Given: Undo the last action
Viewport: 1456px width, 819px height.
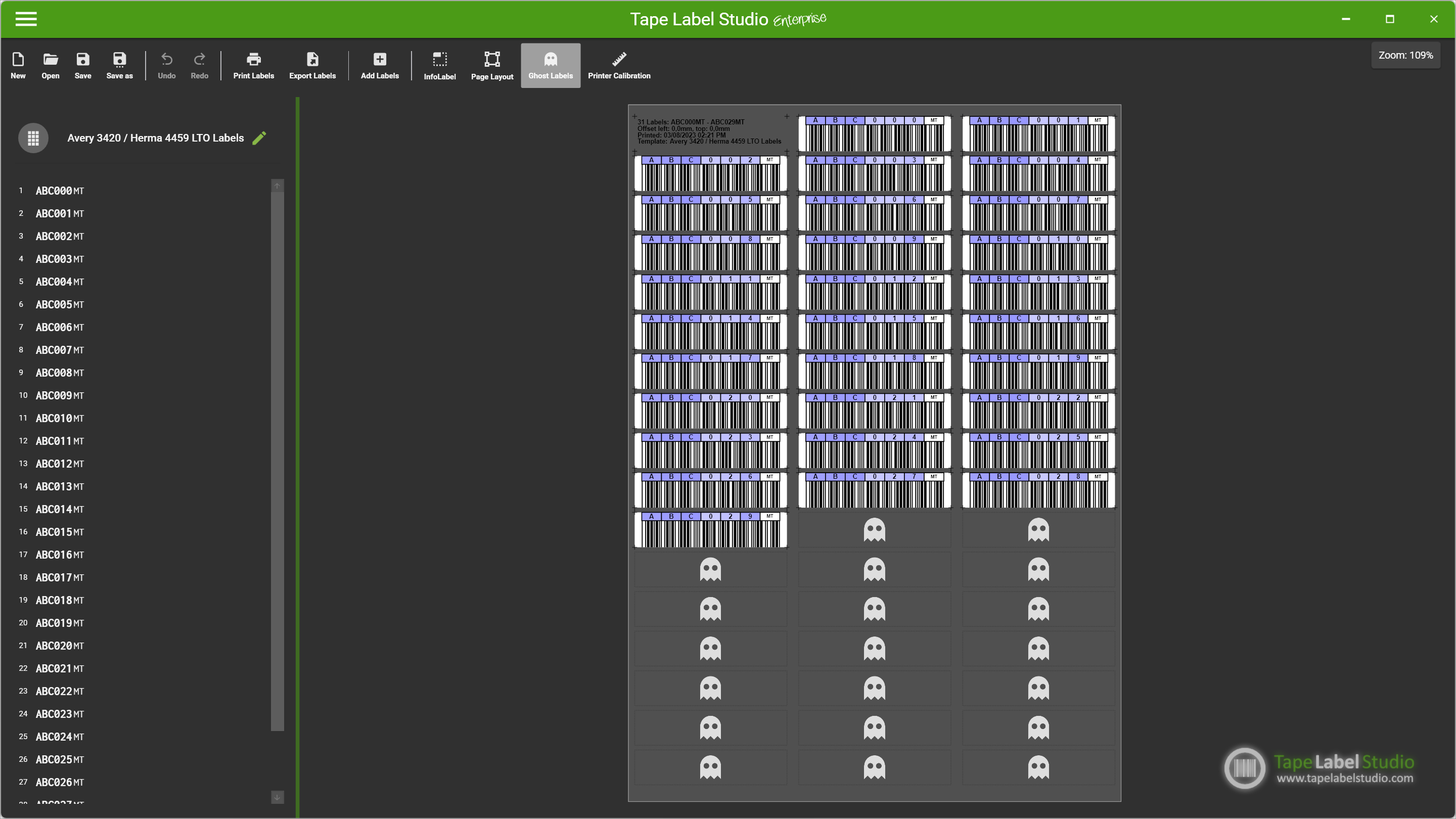Looking at the screenshot, I should click(x=166, y=66).
